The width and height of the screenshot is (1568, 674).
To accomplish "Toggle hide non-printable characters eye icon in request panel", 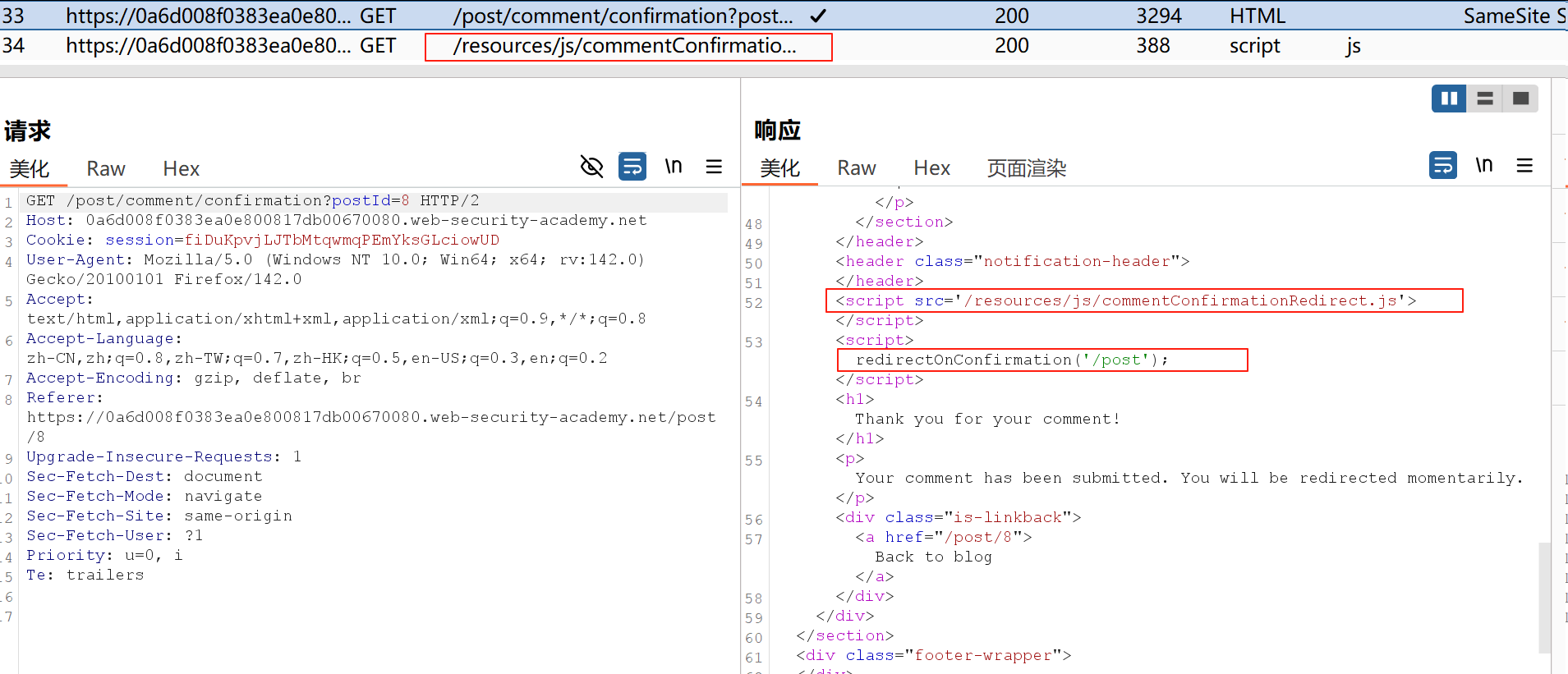I will (591, 167).
